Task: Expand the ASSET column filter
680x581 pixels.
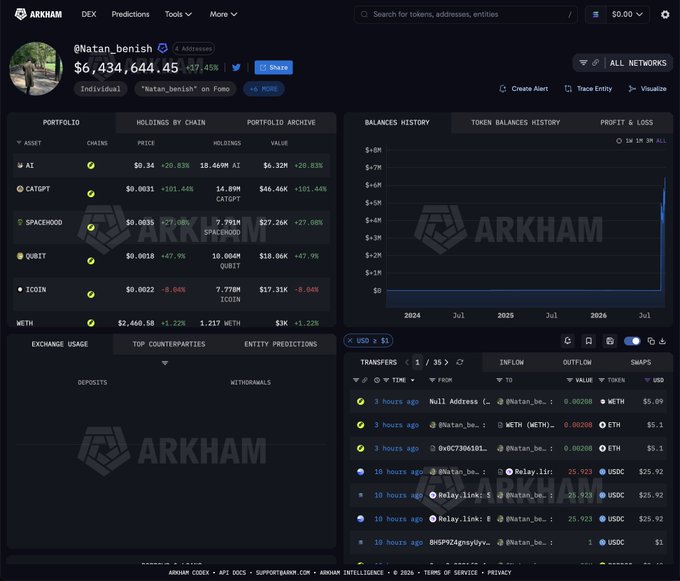Action: [x=19, y=142]
